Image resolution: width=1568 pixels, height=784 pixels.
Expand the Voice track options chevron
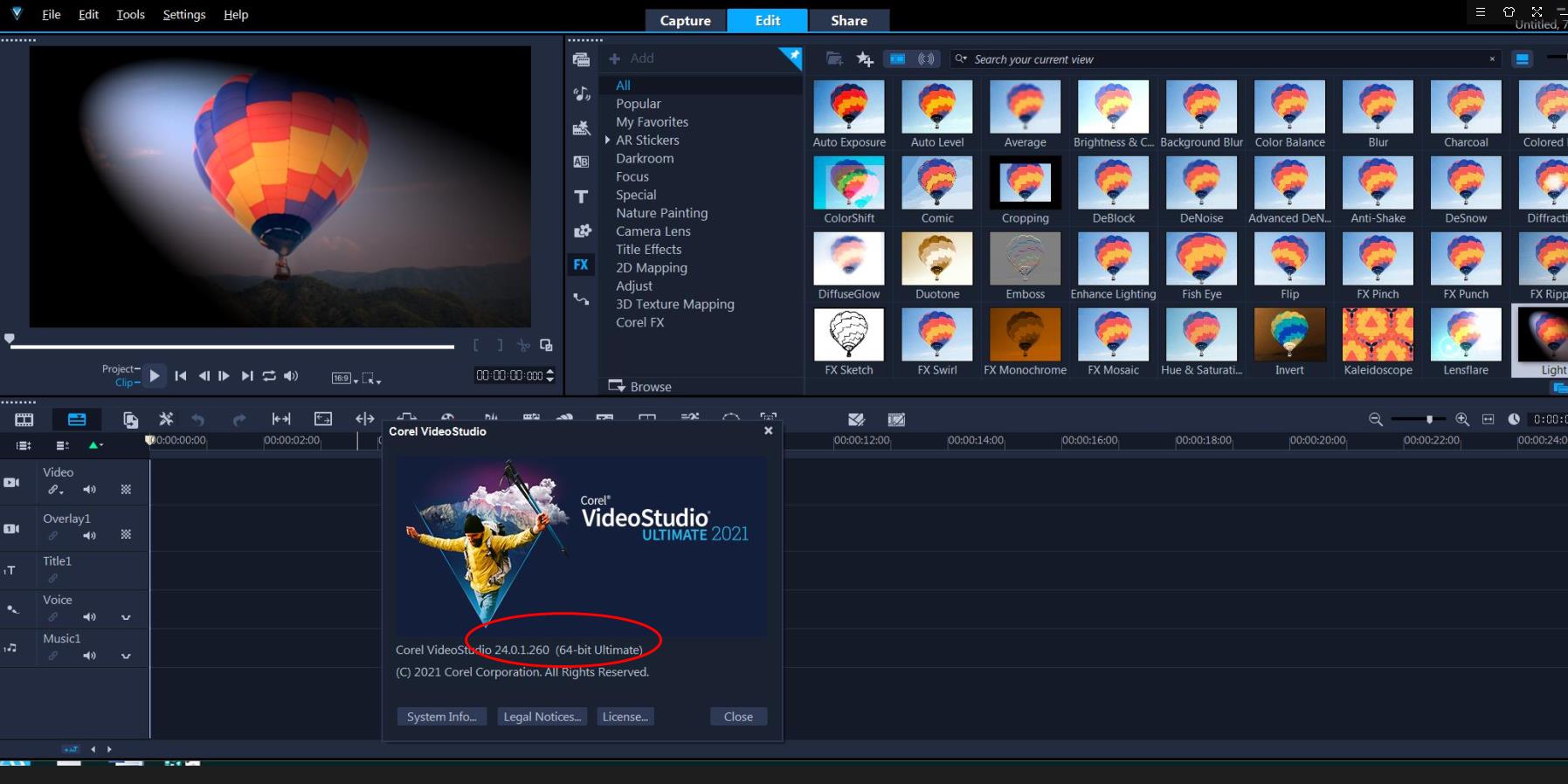(x=126, y=617)
